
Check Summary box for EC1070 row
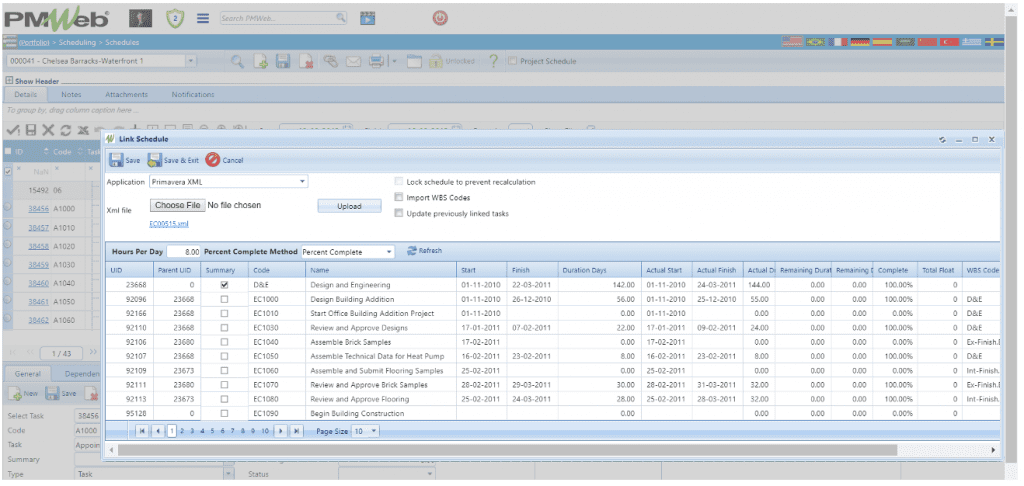click(x=225, y=385)
